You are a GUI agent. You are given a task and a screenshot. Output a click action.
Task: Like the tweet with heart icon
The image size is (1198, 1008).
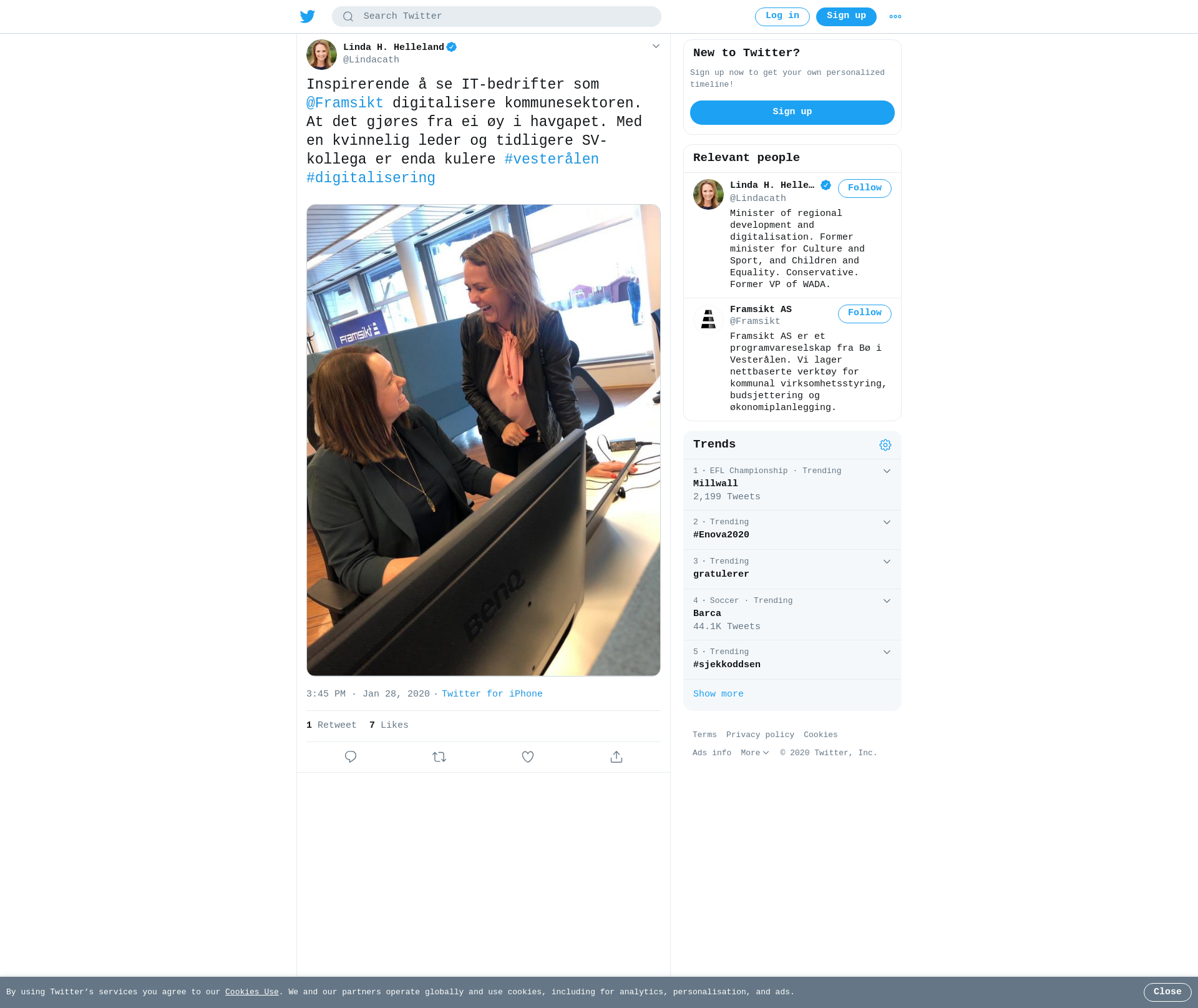point(528,756)
